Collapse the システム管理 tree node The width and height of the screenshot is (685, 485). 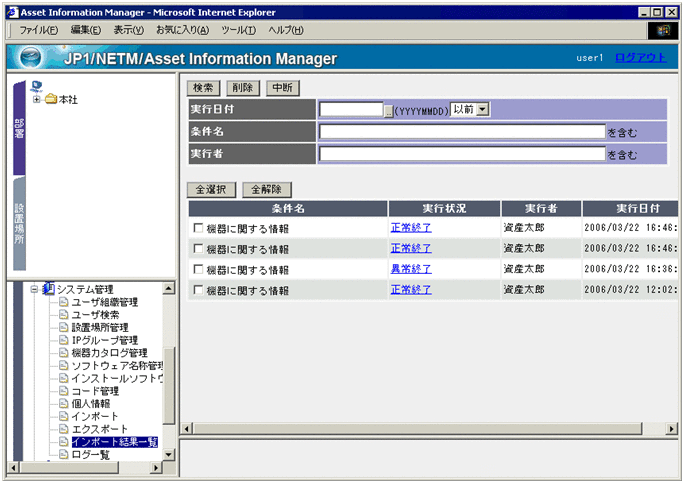33,289
